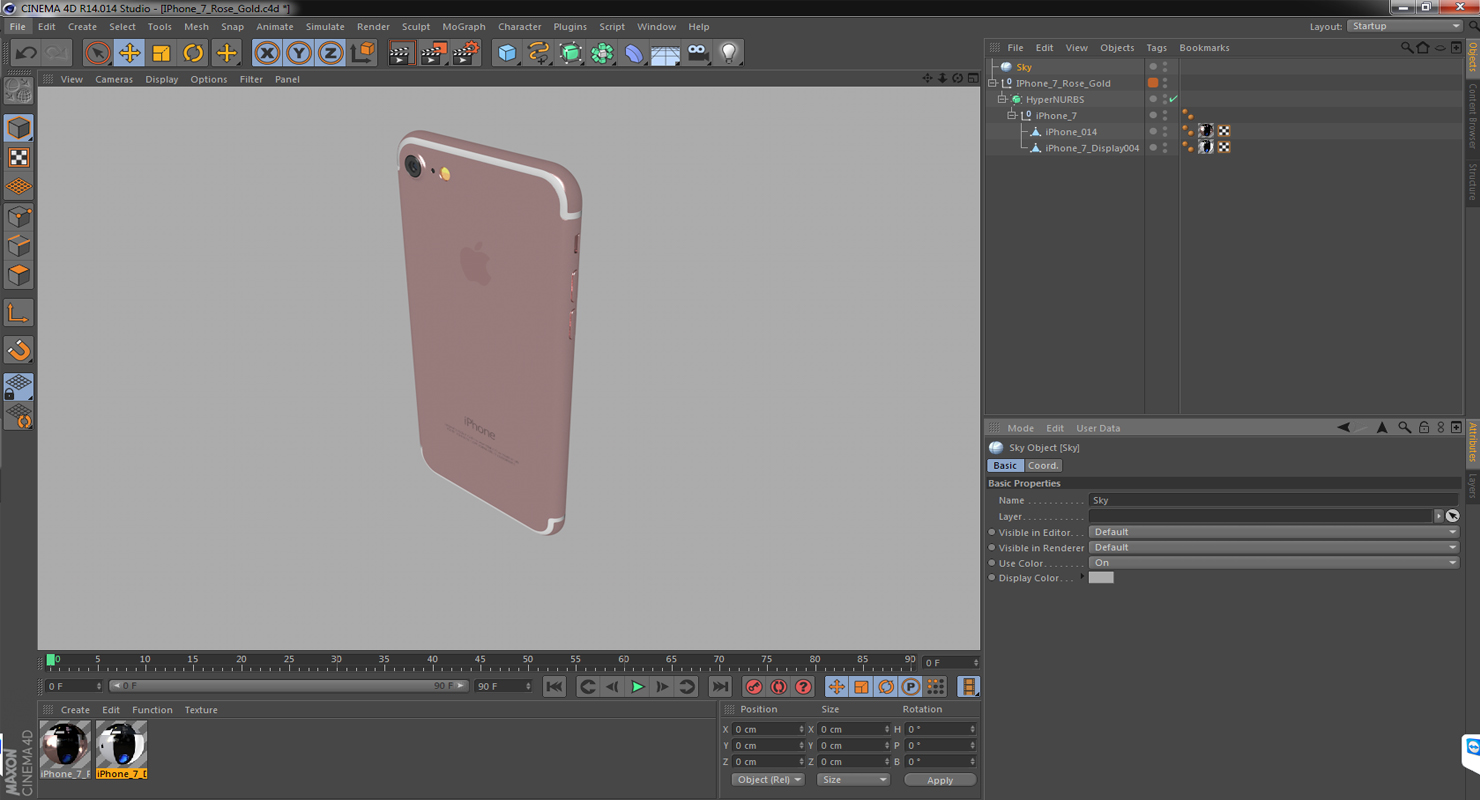This screenshot has width=1480, height=800.
Task: Click the Undo arrow icon
Action: 25,53
